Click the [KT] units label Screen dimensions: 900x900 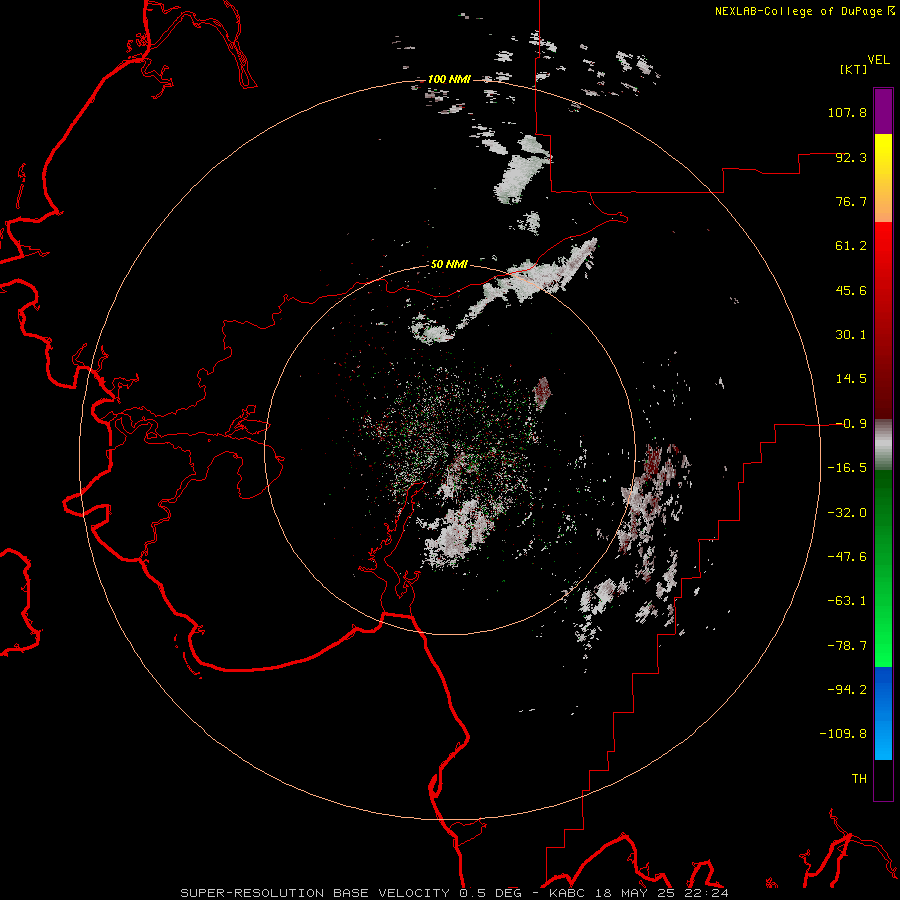point(854,69)
